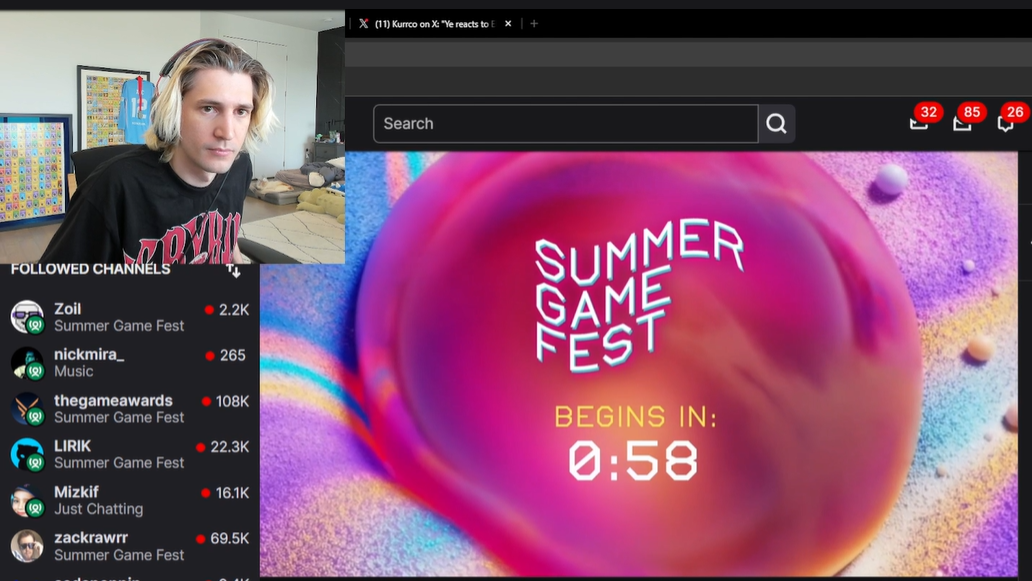Image resolution: width=1032 pixels, height=581 pixels.
Task: Click Summer Game Fest under thegameawards
Action: point(119,417)
